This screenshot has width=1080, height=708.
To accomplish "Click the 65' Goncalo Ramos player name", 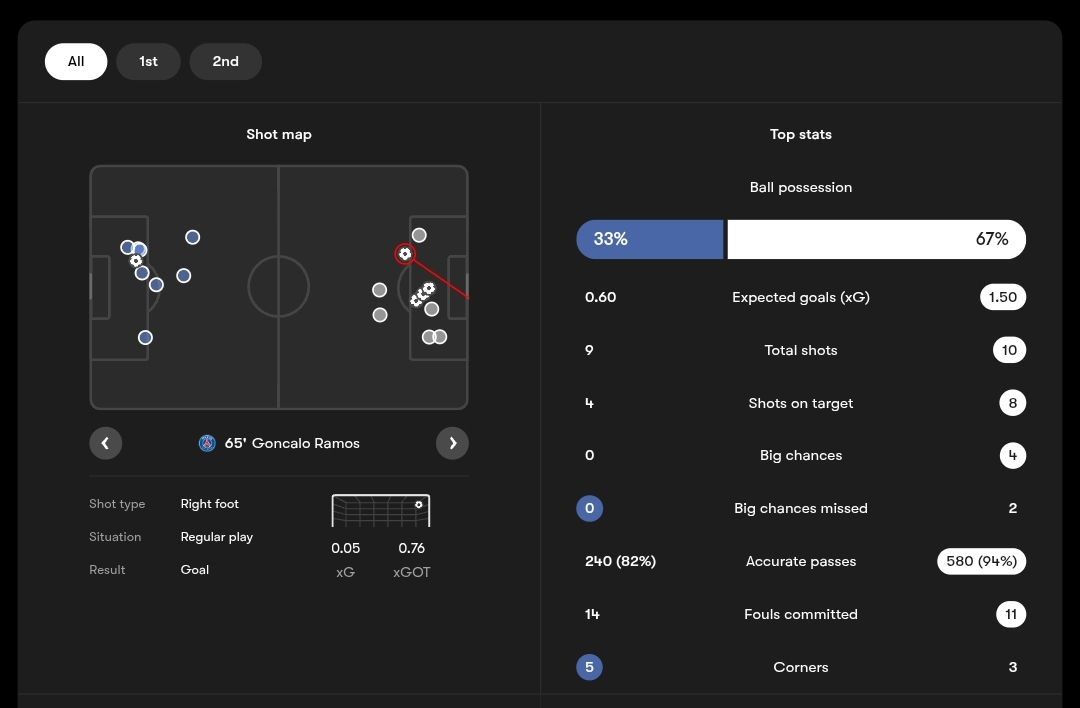I will (x=292, y=443).
